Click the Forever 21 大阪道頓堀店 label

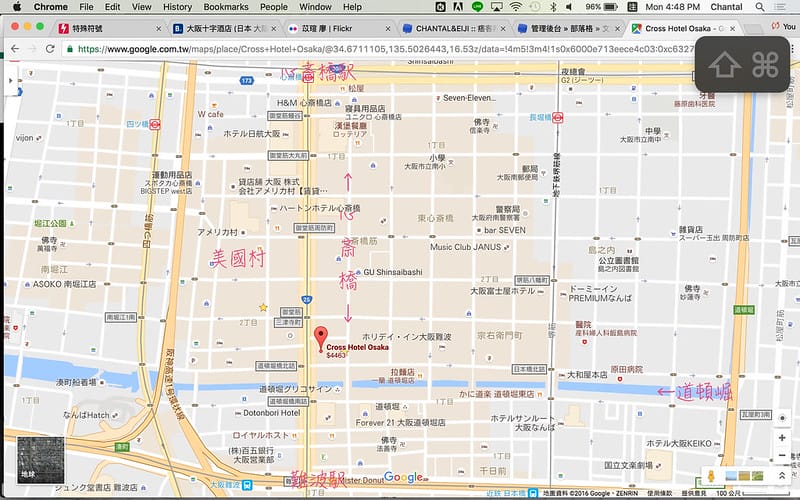coord(401,422)
